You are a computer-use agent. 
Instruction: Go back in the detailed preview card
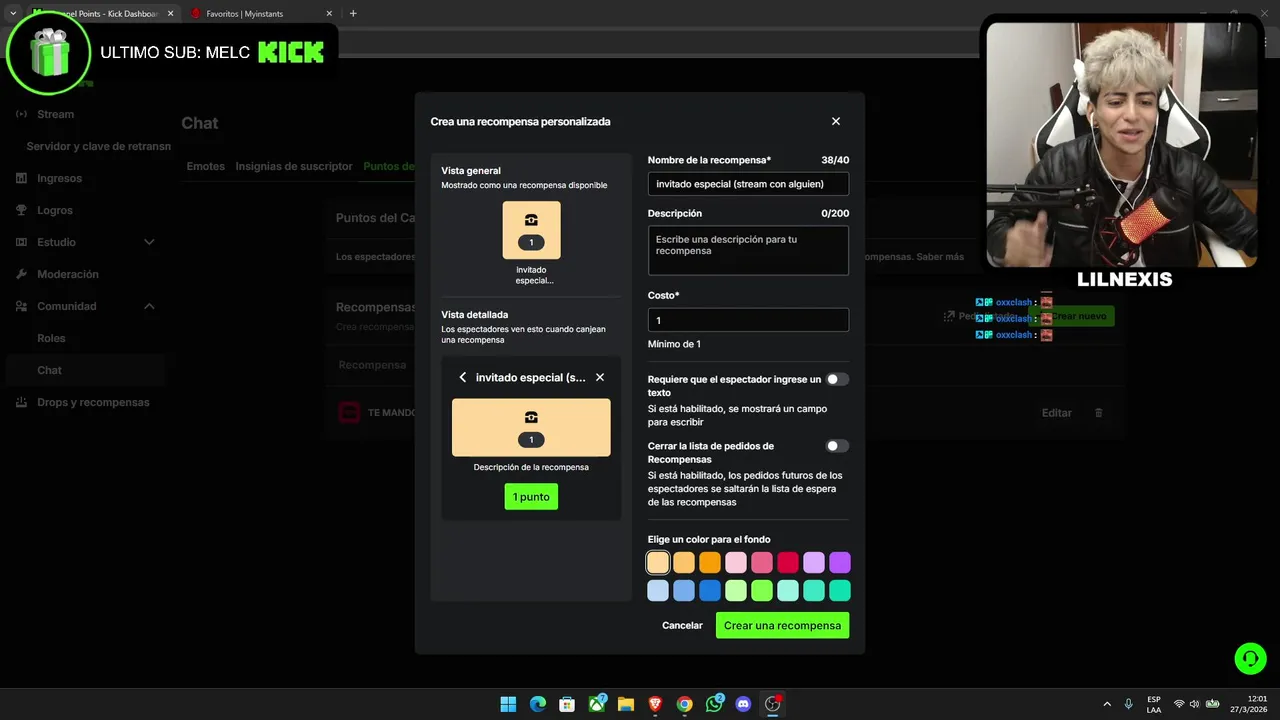[x=462, y=377]
